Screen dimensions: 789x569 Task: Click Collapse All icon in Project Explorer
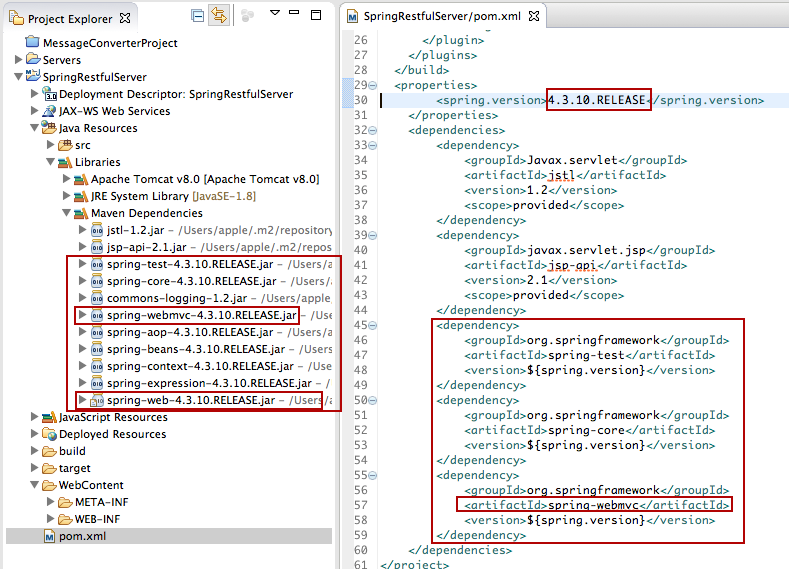pos(198,16)
